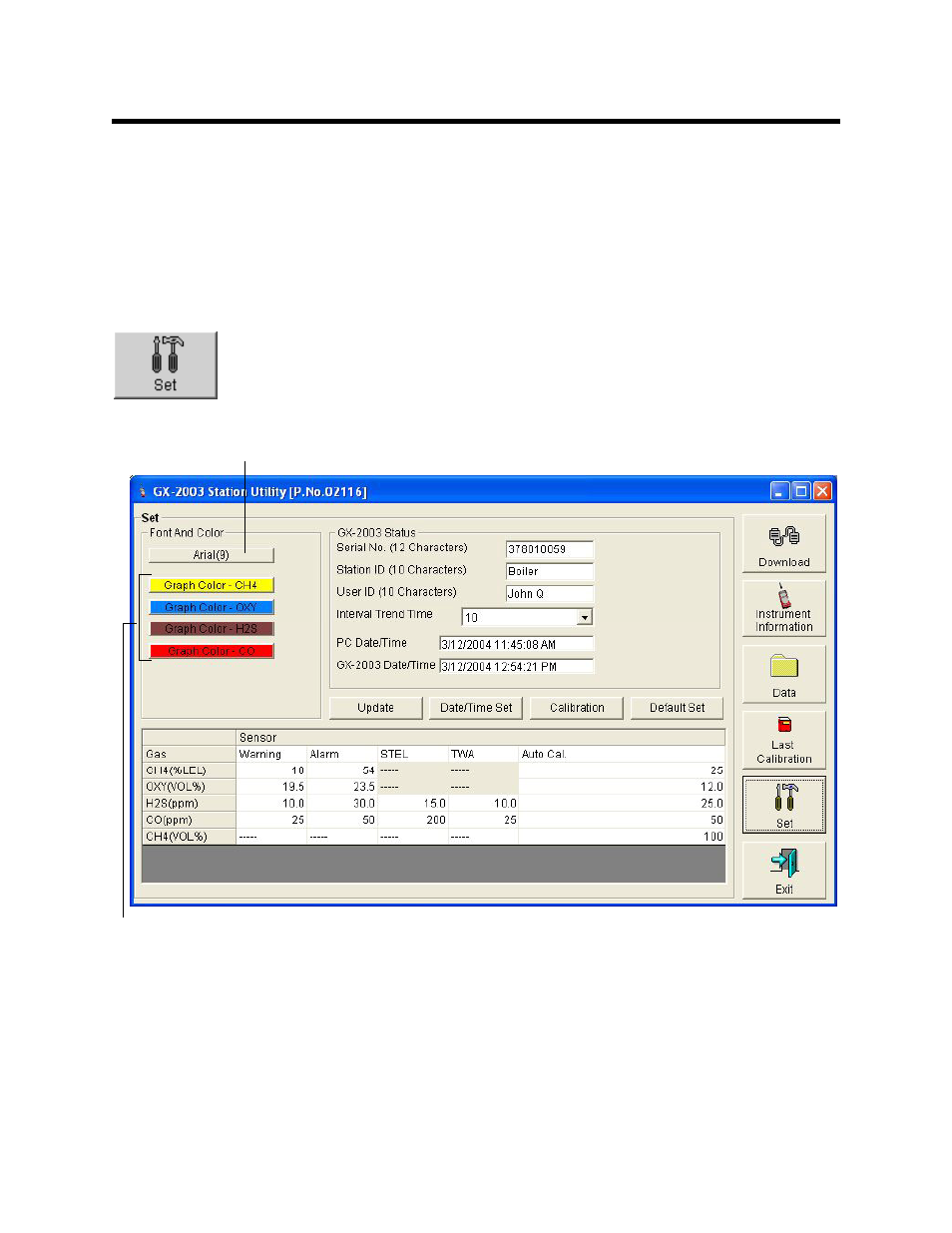
Task: Open the Interval Trend Time dropdown
Action: (x=585, y=617)
